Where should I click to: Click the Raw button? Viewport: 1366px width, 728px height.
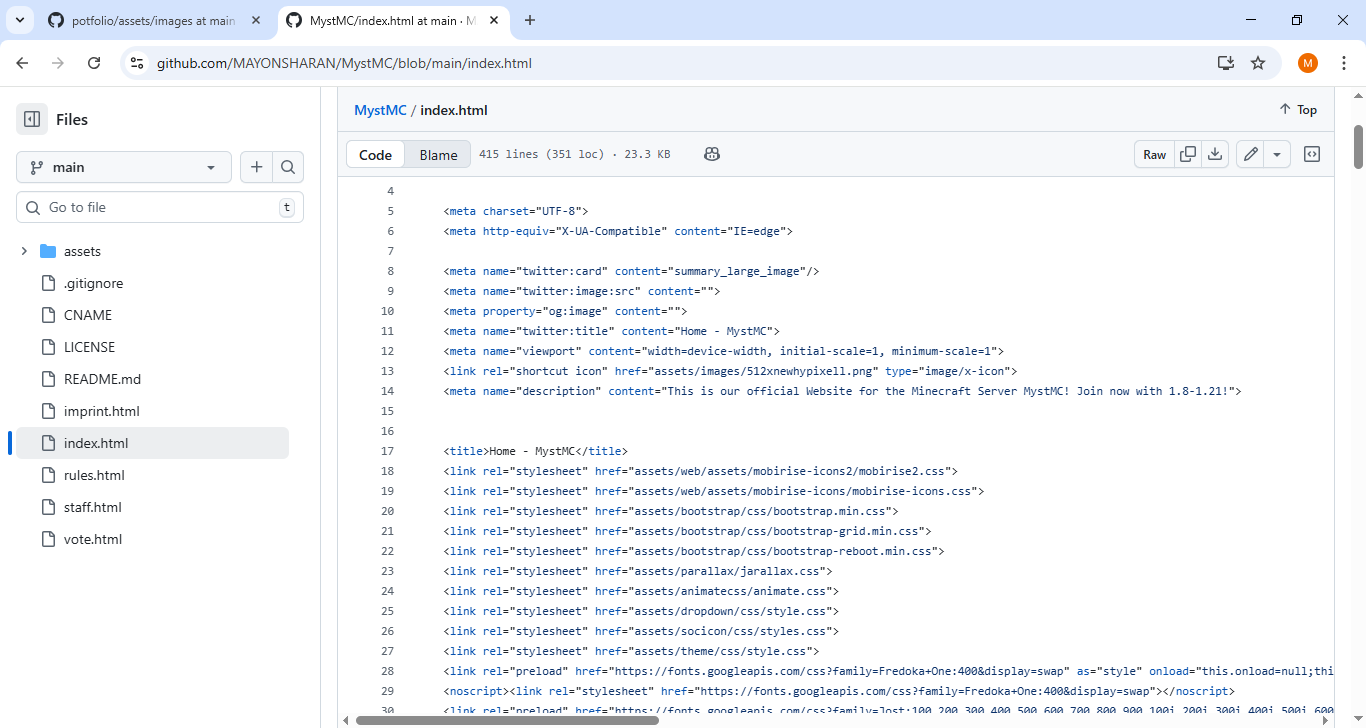(1154, 154)
